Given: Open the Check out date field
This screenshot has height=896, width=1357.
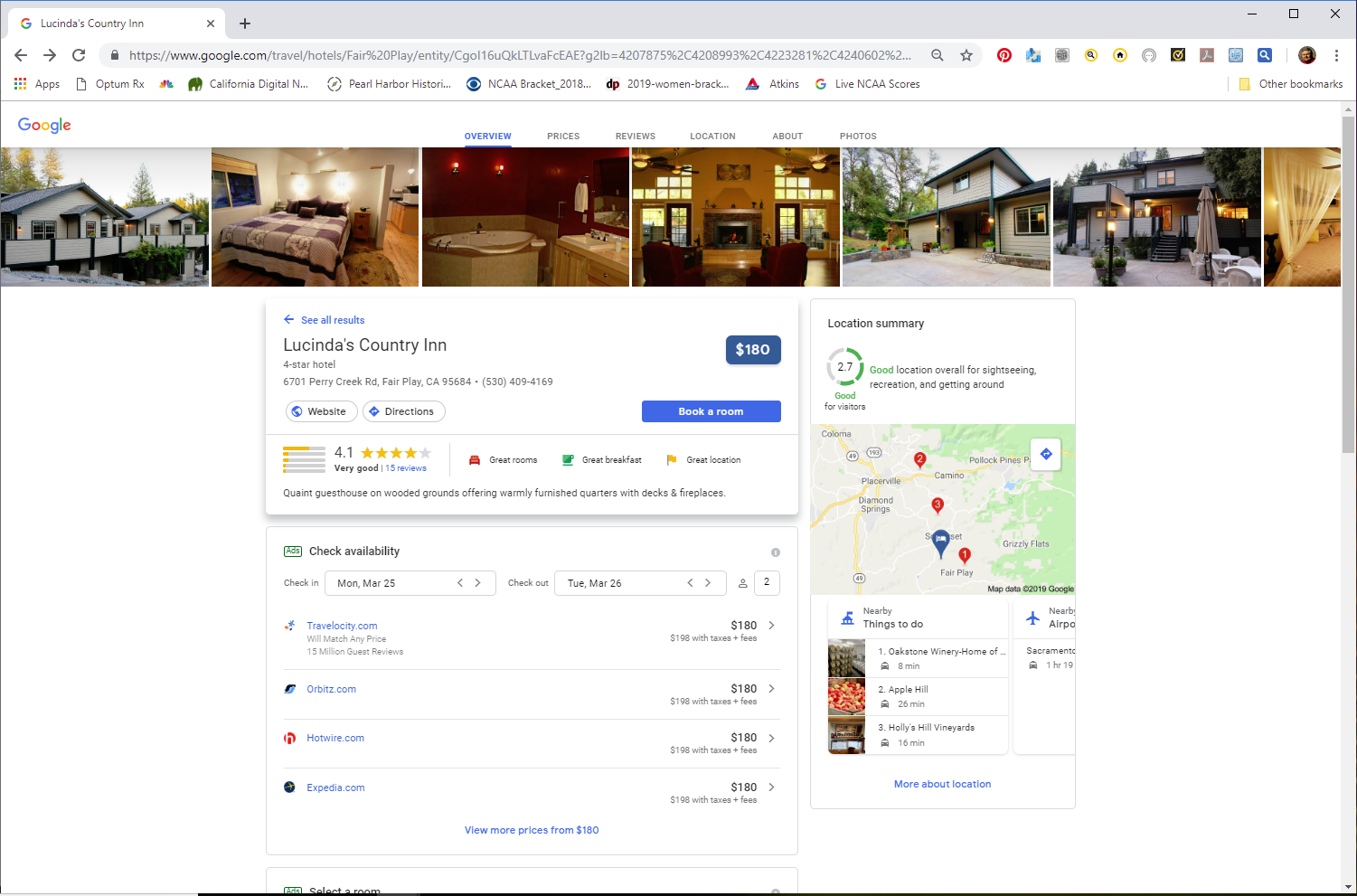Looking at the screenshot, I should point(640,583).
